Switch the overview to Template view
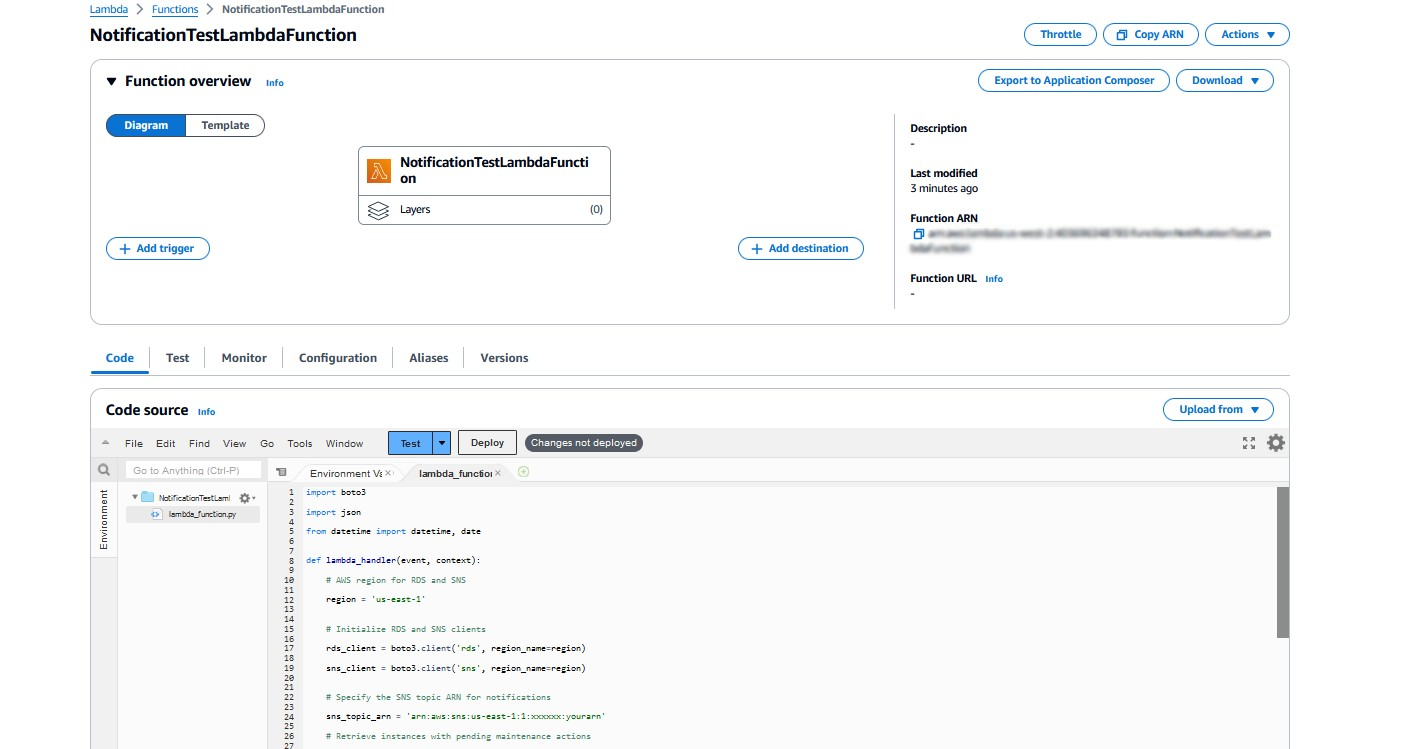The image size is (1407, 749). tap(225, 126)
